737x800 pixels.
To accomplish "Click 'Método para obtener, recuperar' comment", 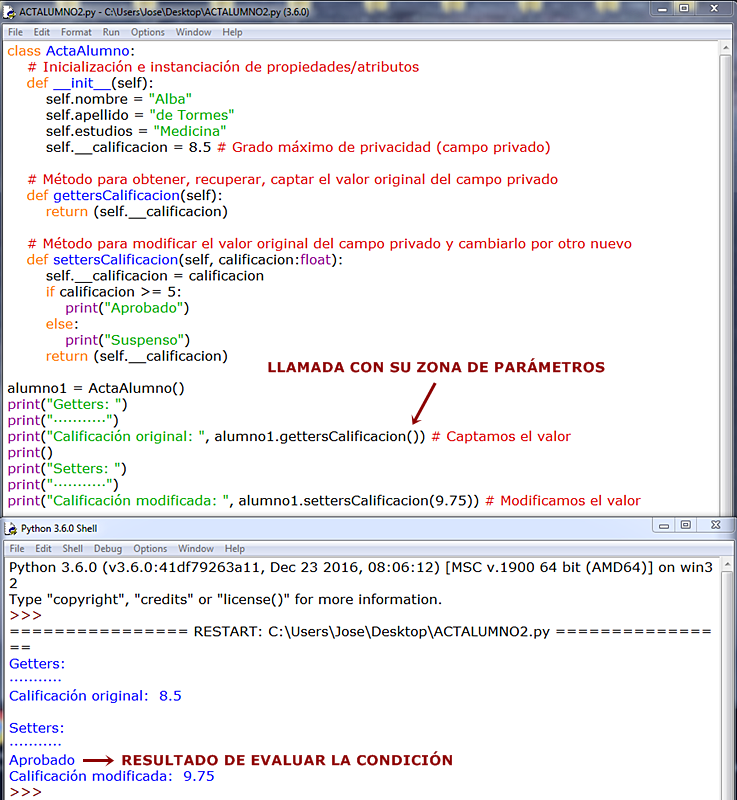I will pos(292,180).
